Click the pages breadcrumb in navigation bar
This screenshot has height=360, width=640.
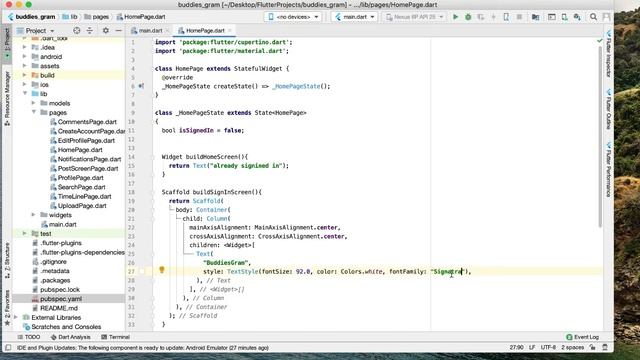click(97, 17)
